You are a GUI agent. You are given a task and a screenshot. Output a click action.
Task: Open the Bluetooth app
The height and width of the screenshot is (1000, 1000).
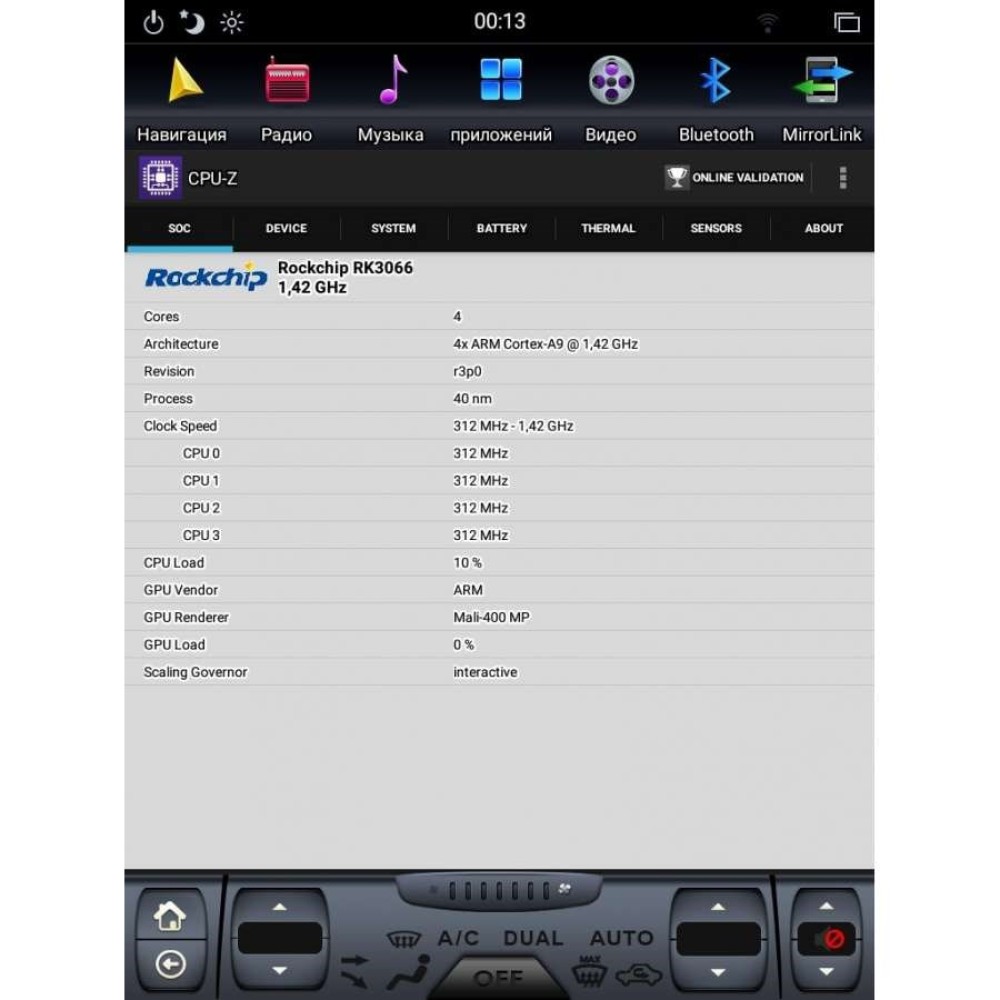point(716,99)
